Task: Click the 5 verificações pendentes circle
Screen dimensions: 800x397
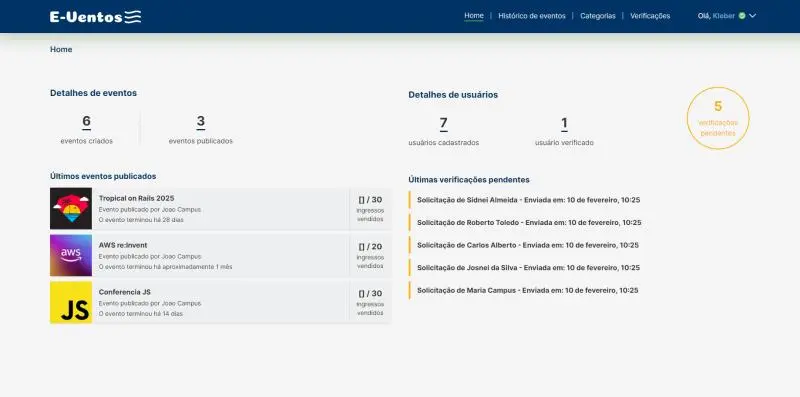Action: click(x=718, y=118)
